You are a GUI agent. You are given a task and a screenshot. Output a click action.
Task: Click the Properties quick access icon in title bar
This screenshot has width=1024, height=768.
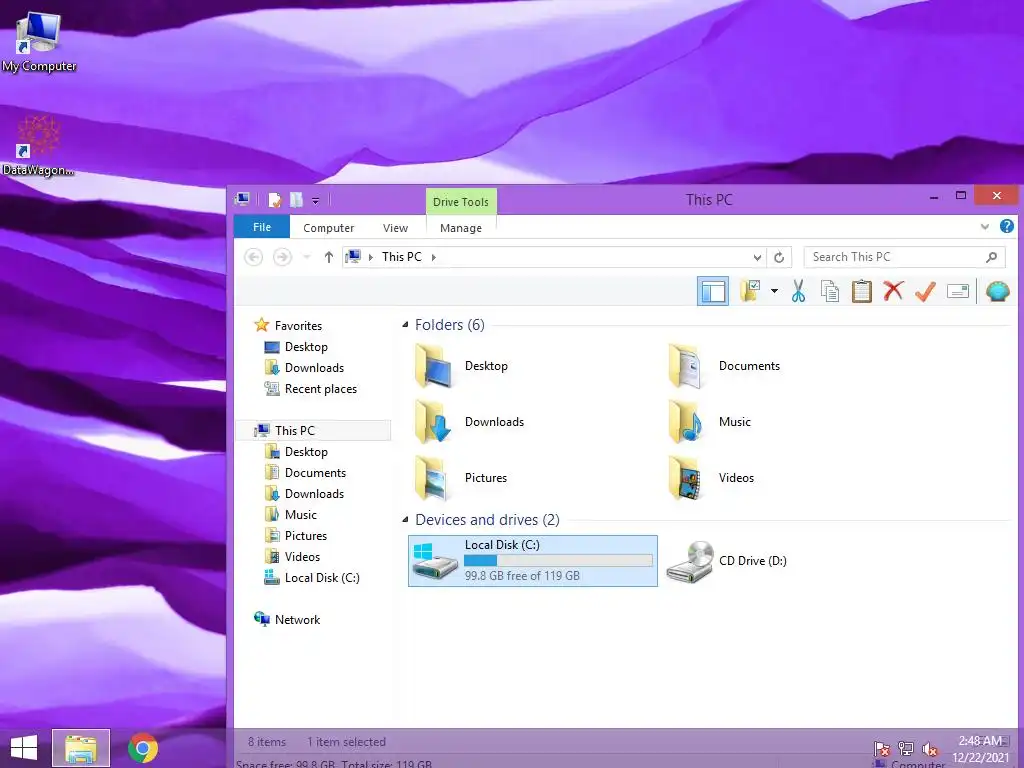coord(274,200)
